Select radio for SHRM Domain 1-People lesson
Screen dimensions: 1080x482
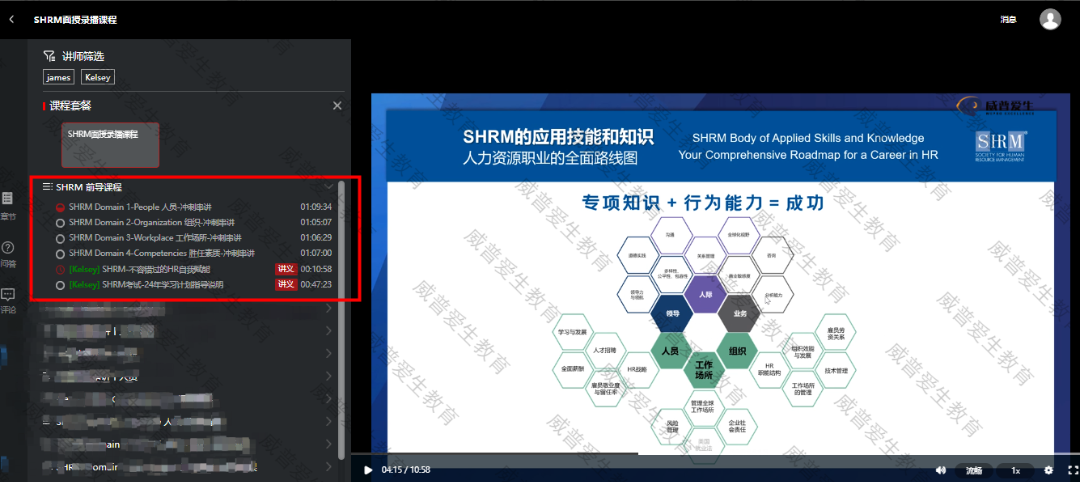61,207
